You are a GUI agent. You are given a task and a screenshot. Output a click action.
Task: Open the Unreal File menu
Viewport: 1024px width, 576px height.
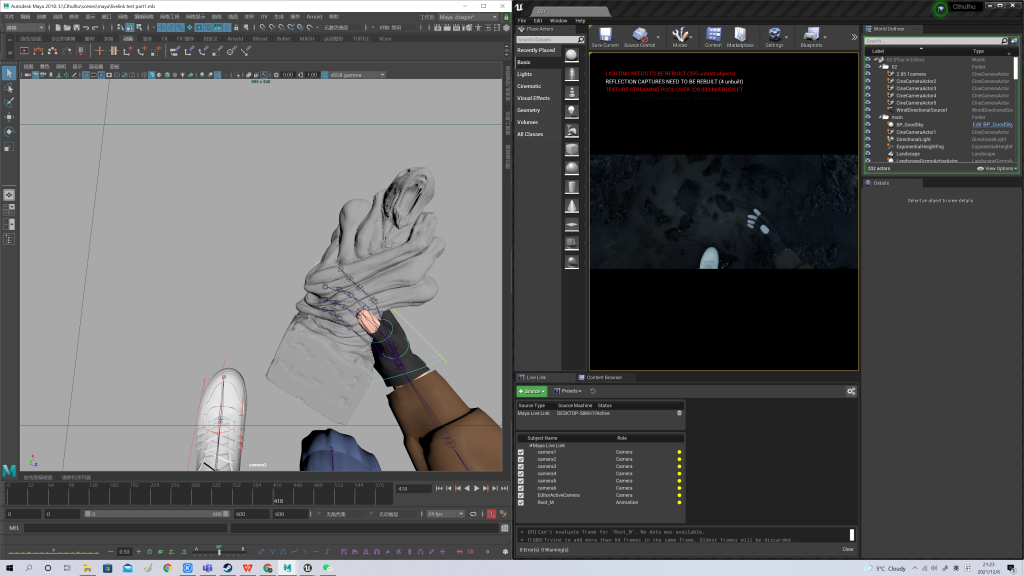click(522, 21)
